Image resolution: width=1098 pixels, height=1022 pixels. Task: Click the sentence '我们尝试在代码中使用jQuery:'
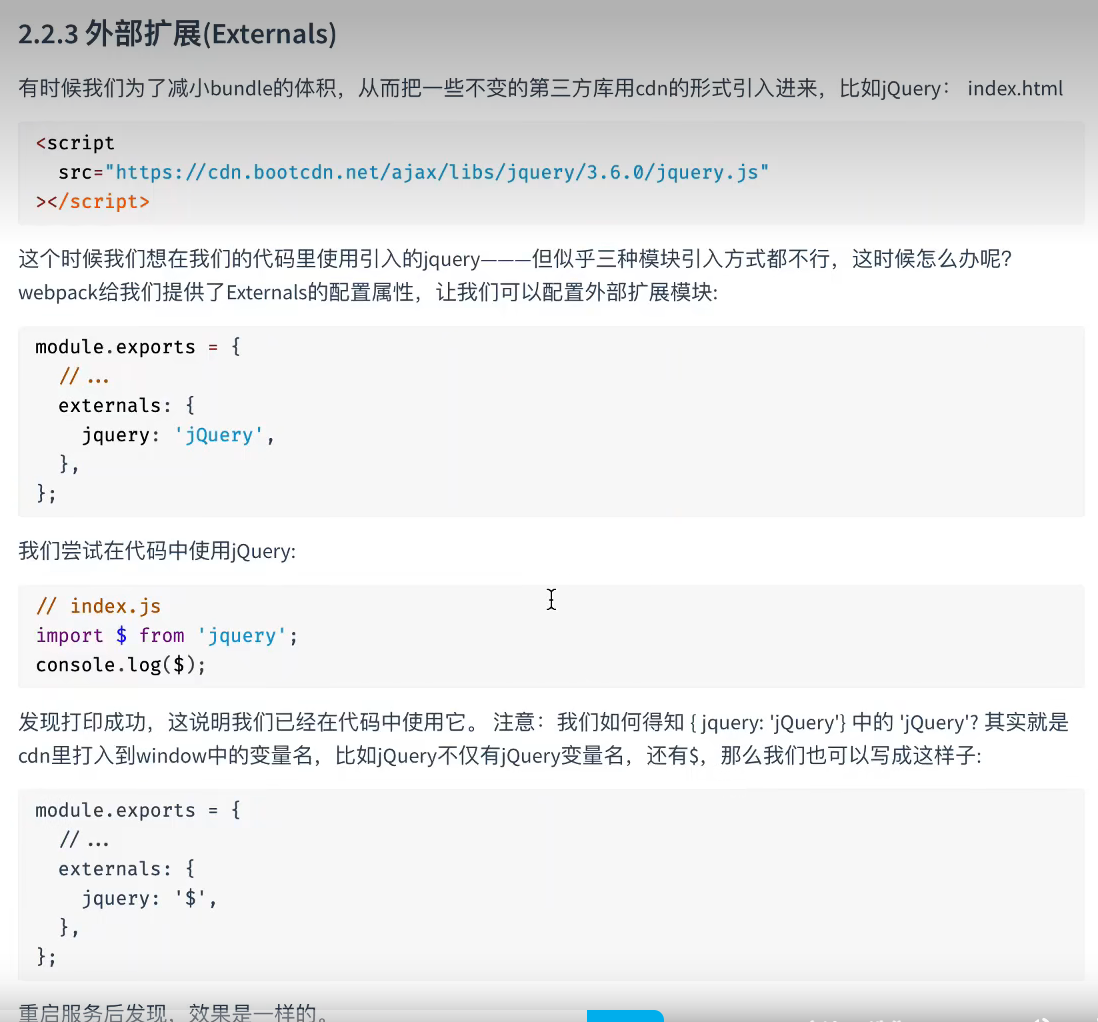pyautogui.click(x=157, y=551)
